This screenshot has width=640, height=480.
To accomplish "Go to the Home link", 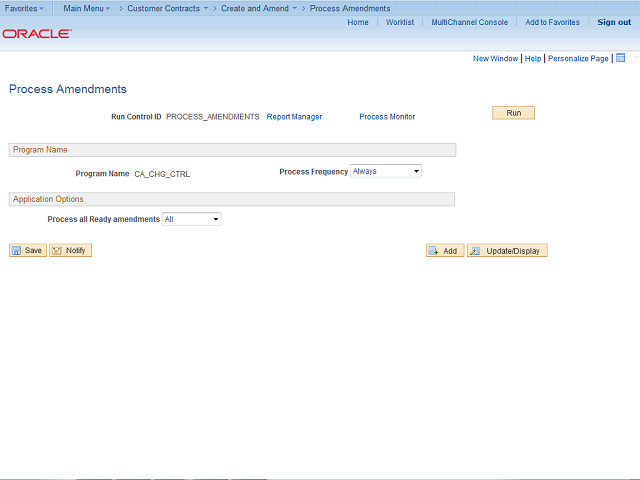I will [358, 22].
